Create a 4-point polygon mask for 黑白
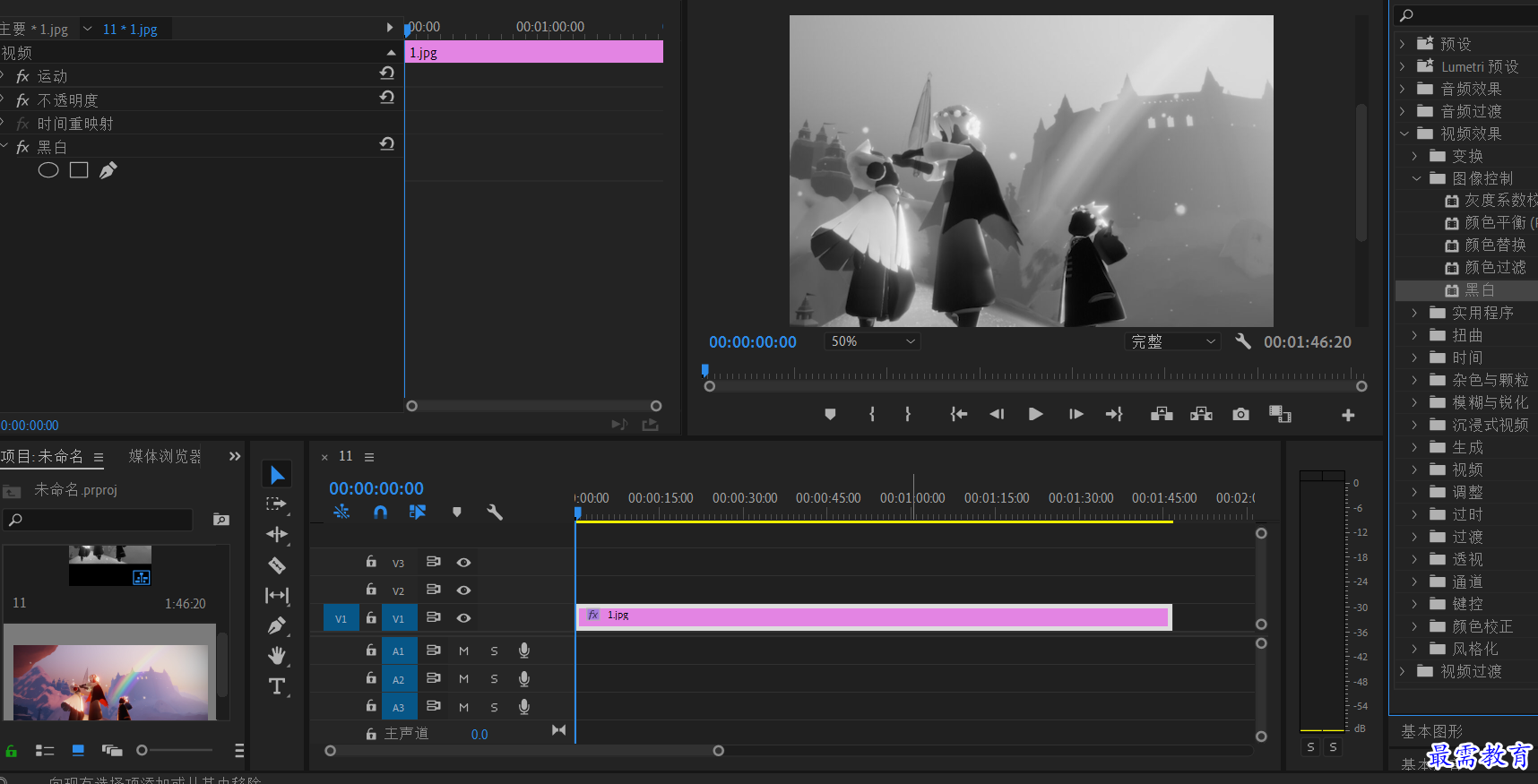The image size is (1538, 784). point(79,170)
